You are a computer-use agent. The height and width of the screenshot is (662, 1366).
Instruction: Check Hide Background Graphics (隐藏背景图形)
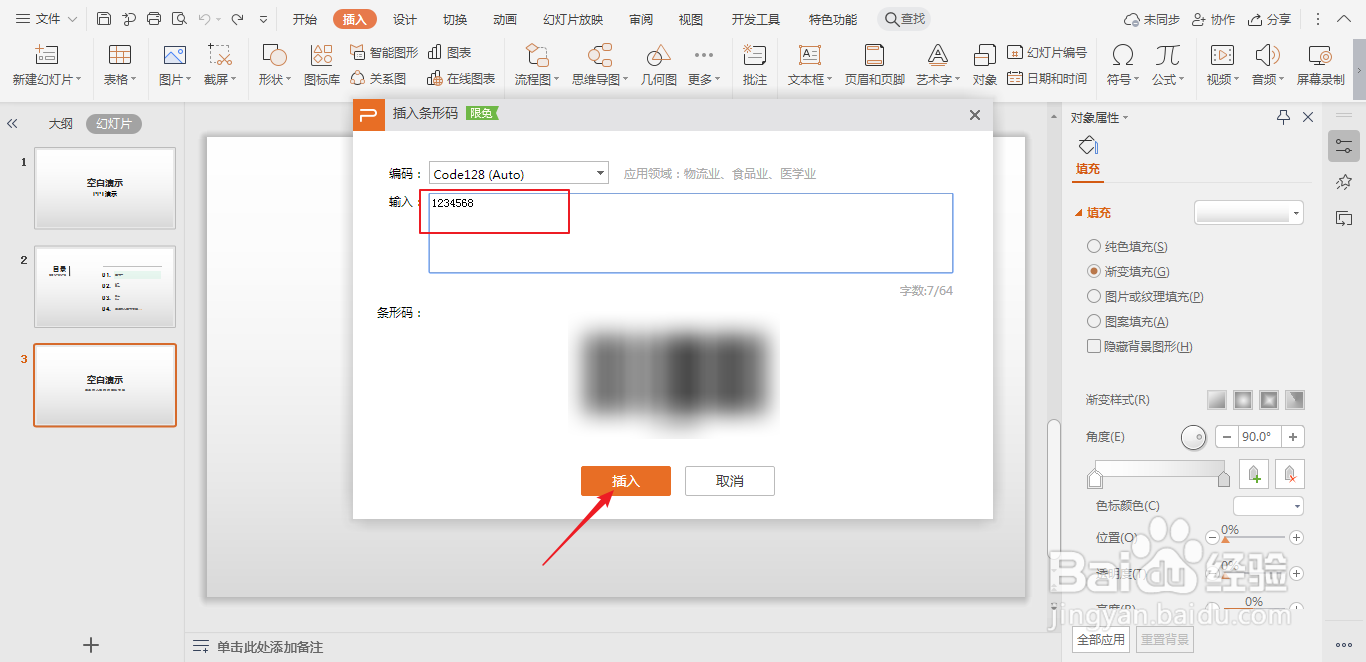pyautogui.click(x=1093, y=346)
